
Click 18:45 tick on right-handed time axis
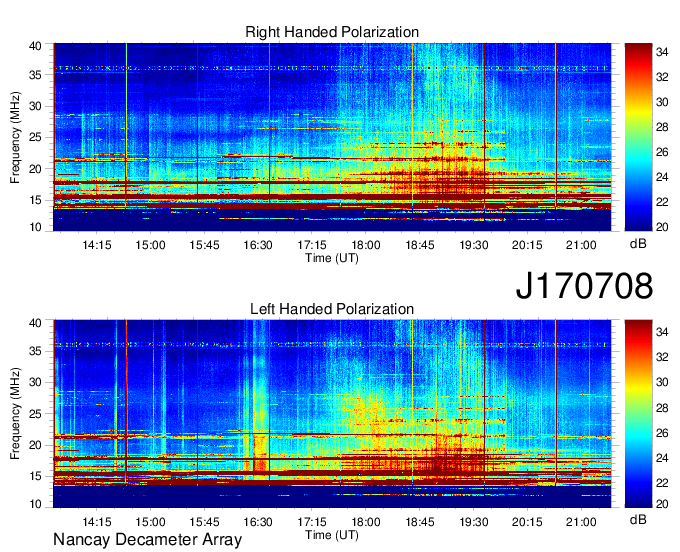[x=420, y=245]
